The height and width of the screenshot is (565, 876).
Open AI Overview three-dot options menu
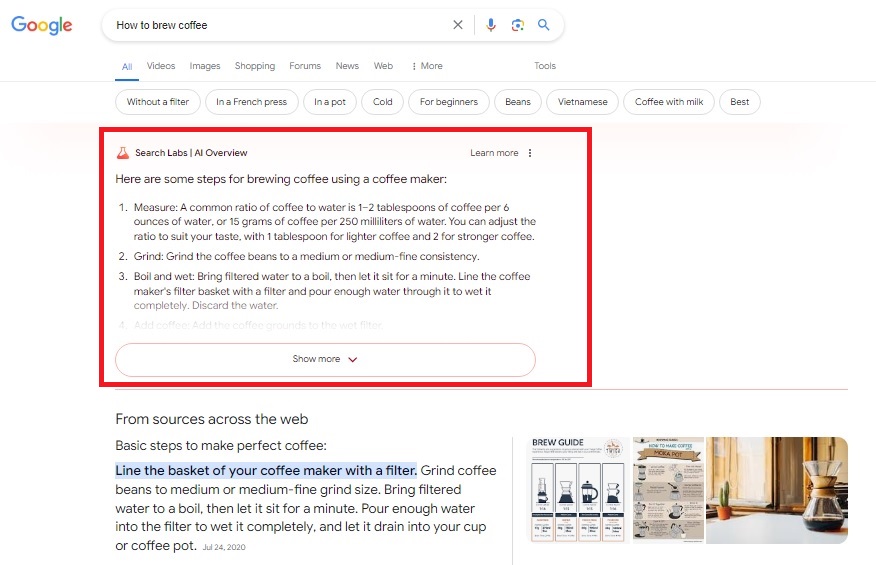pos(530,153)
